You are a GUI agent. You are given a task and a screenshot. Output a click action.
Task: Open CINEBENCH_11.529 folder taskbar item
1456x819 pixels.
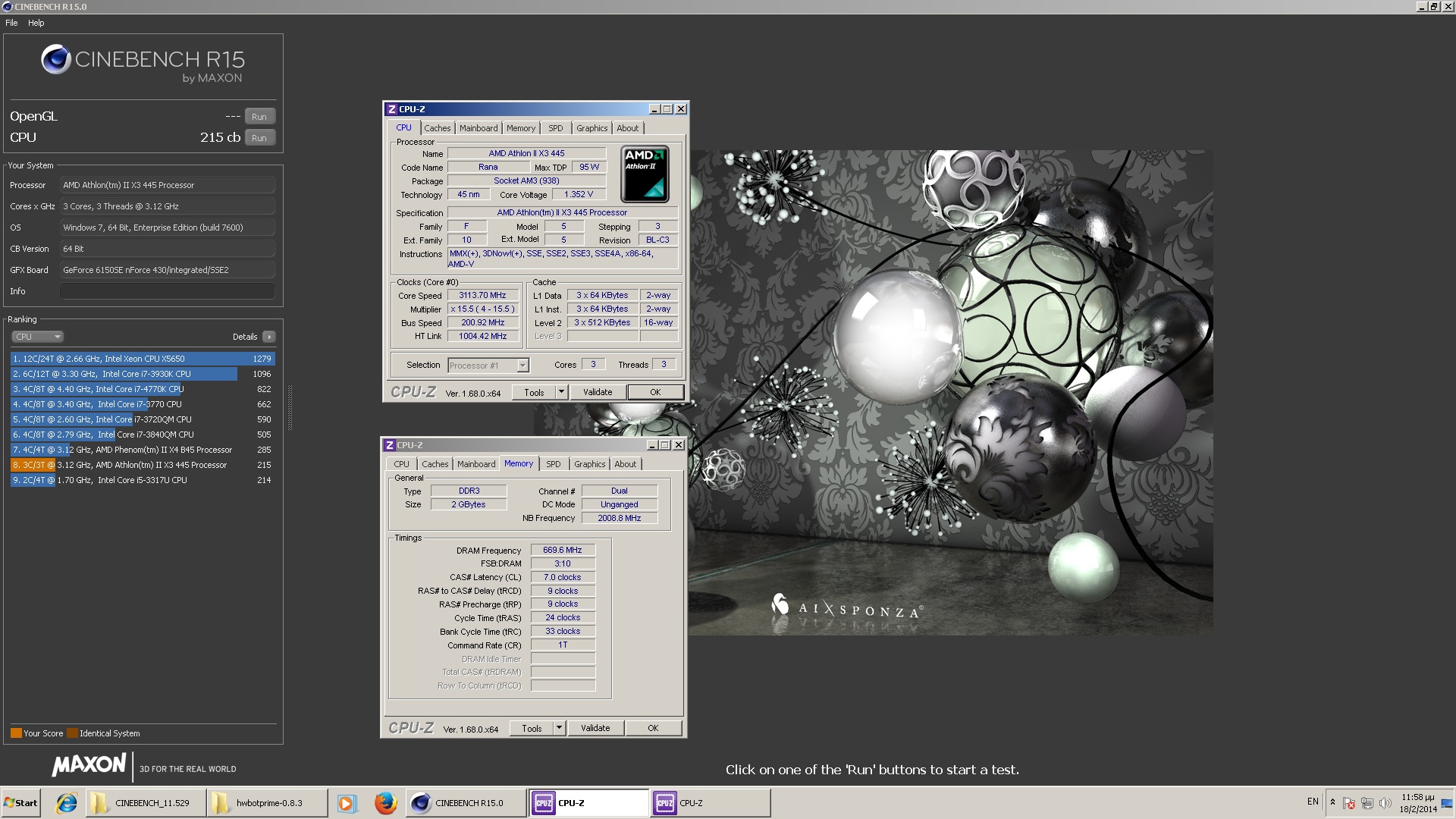pos(144,803)
